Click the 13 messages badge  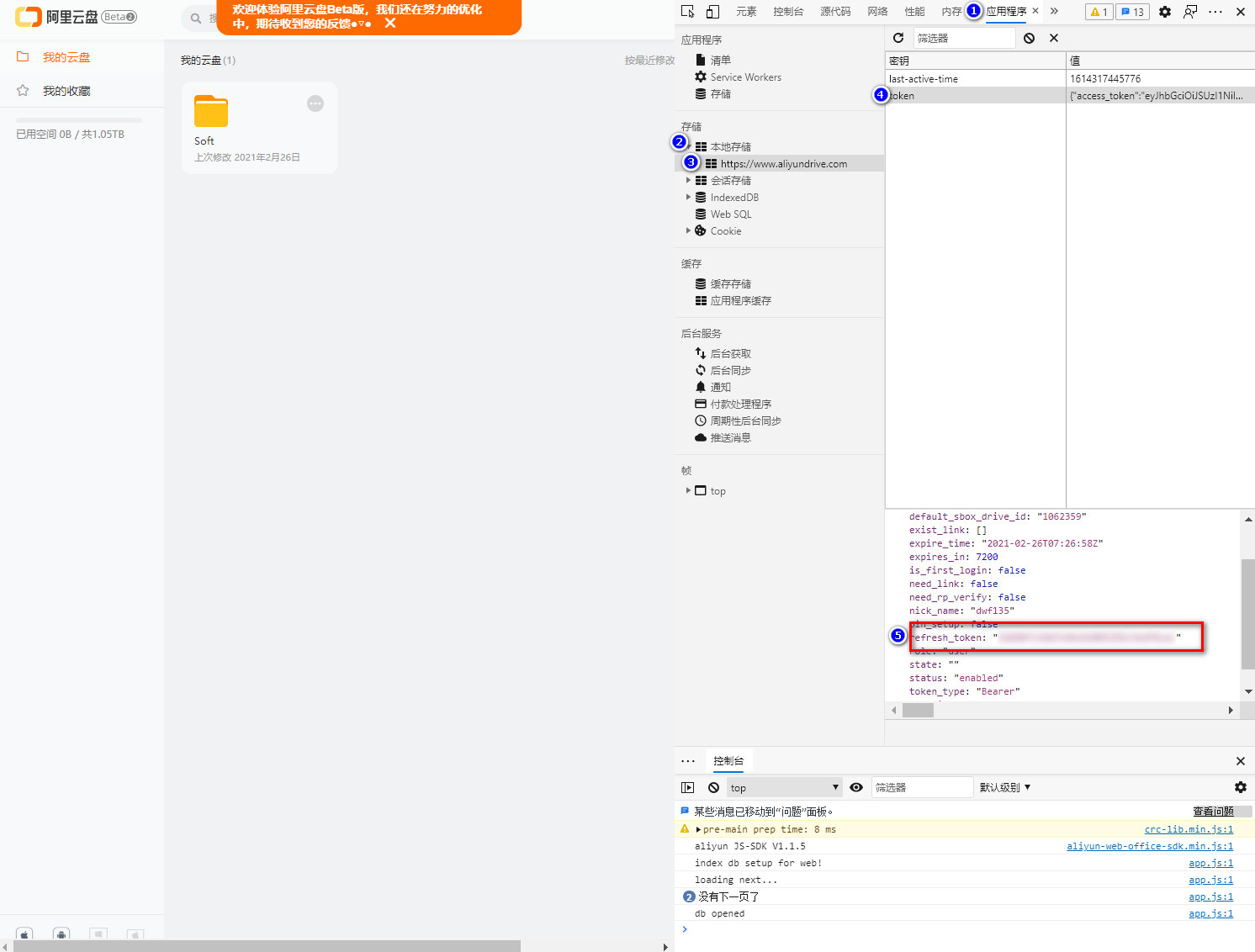point(1132,12)
